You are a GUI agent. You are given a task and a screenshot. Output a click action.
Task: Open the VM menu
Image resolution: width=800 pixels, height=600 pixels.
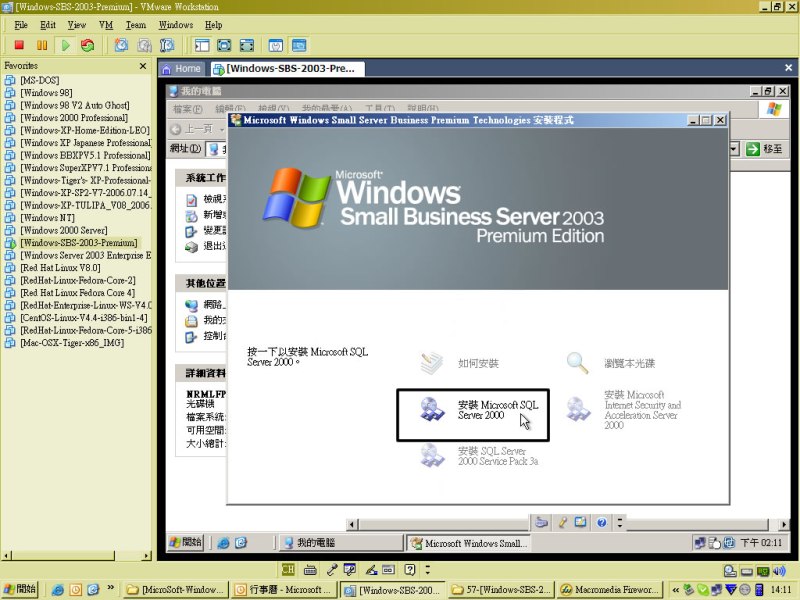pyautogui.click(x=106, y=25)
